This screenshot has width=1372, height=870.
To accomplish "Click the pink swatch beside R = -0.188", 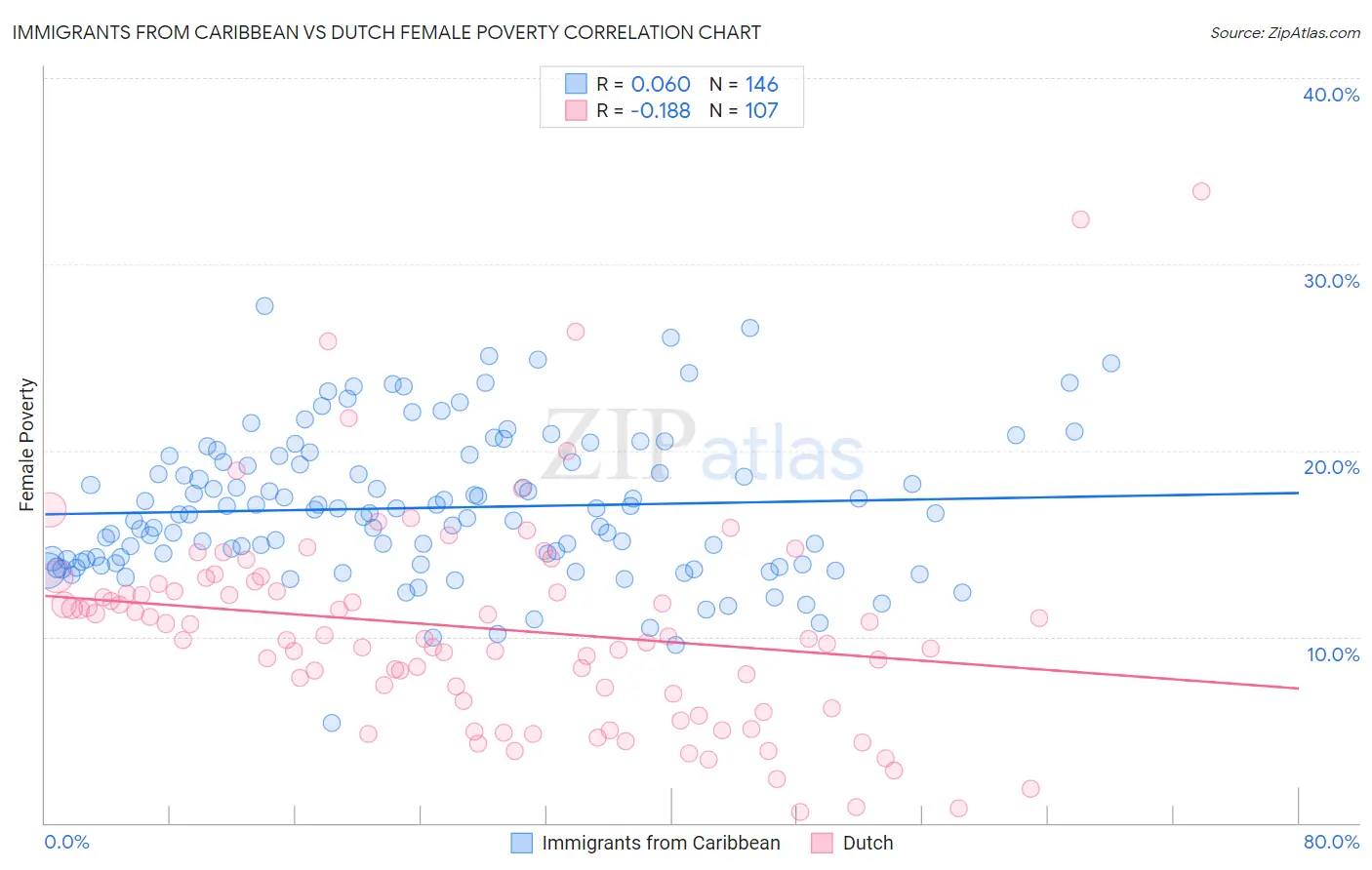I will pos(576,110).
